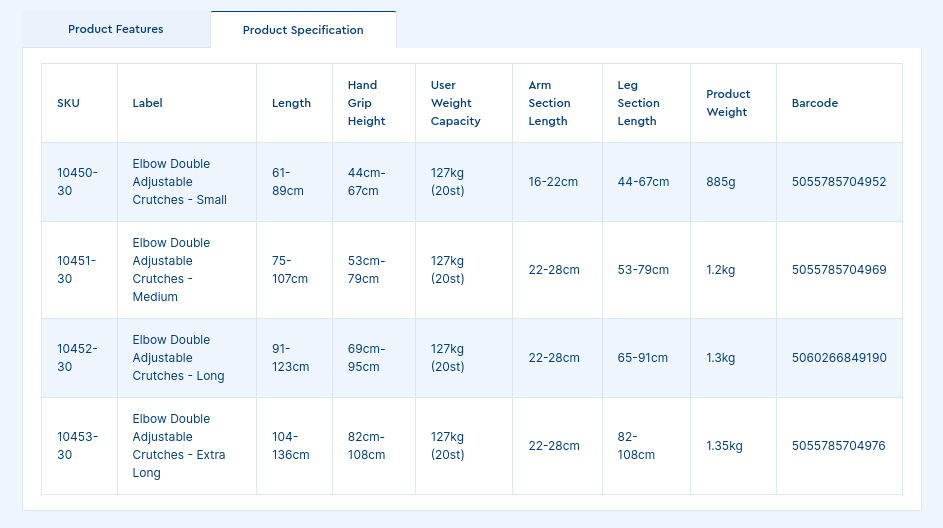Click the Barcode column header
The width and height of the screenshot is (943, 528).
(815, 103)
